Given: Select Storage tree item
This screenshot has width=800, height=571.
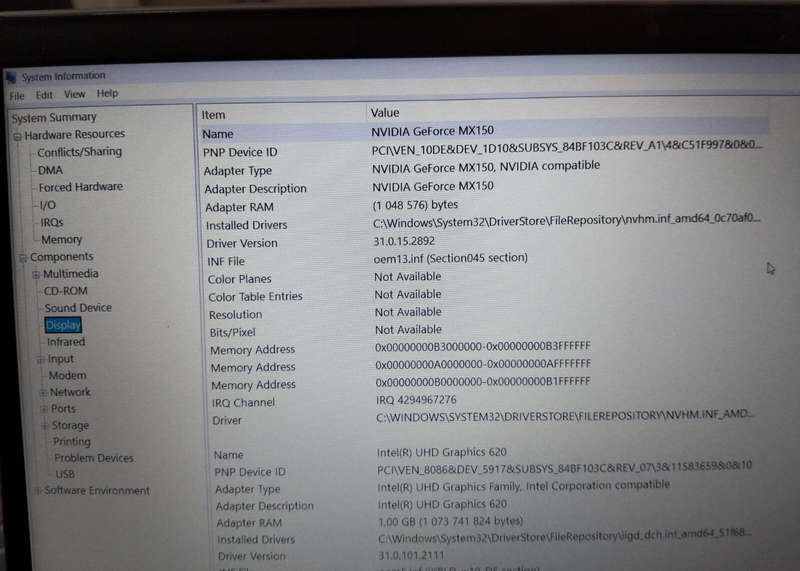Looking at the screenshot, I should coord(70,425).
